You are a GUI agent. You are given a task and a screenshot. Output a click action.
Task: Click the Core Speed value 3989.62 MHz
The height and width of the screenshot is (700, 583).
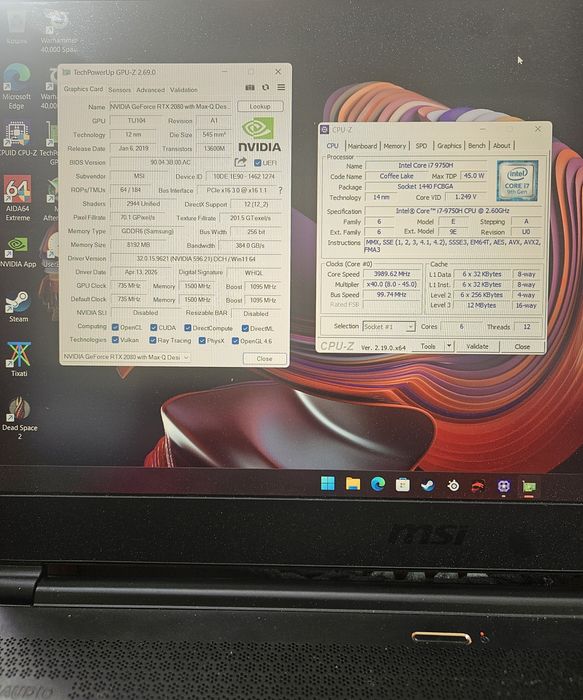tap(392, 274)
